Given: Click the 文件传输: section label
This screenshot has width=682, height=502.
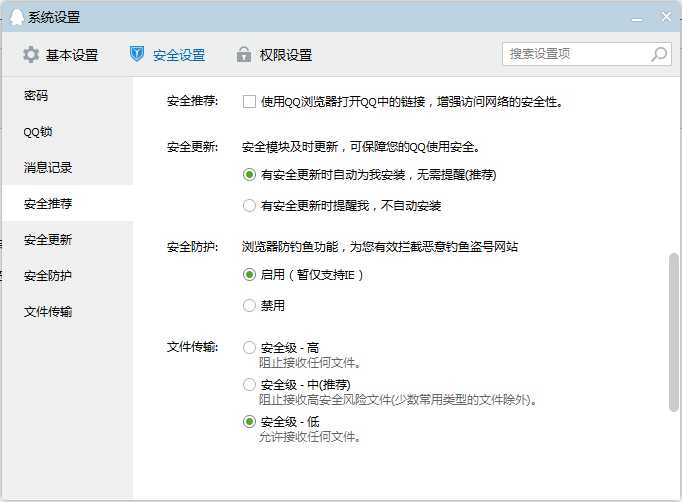Looking at the screenshot, I should coord(193,347).
